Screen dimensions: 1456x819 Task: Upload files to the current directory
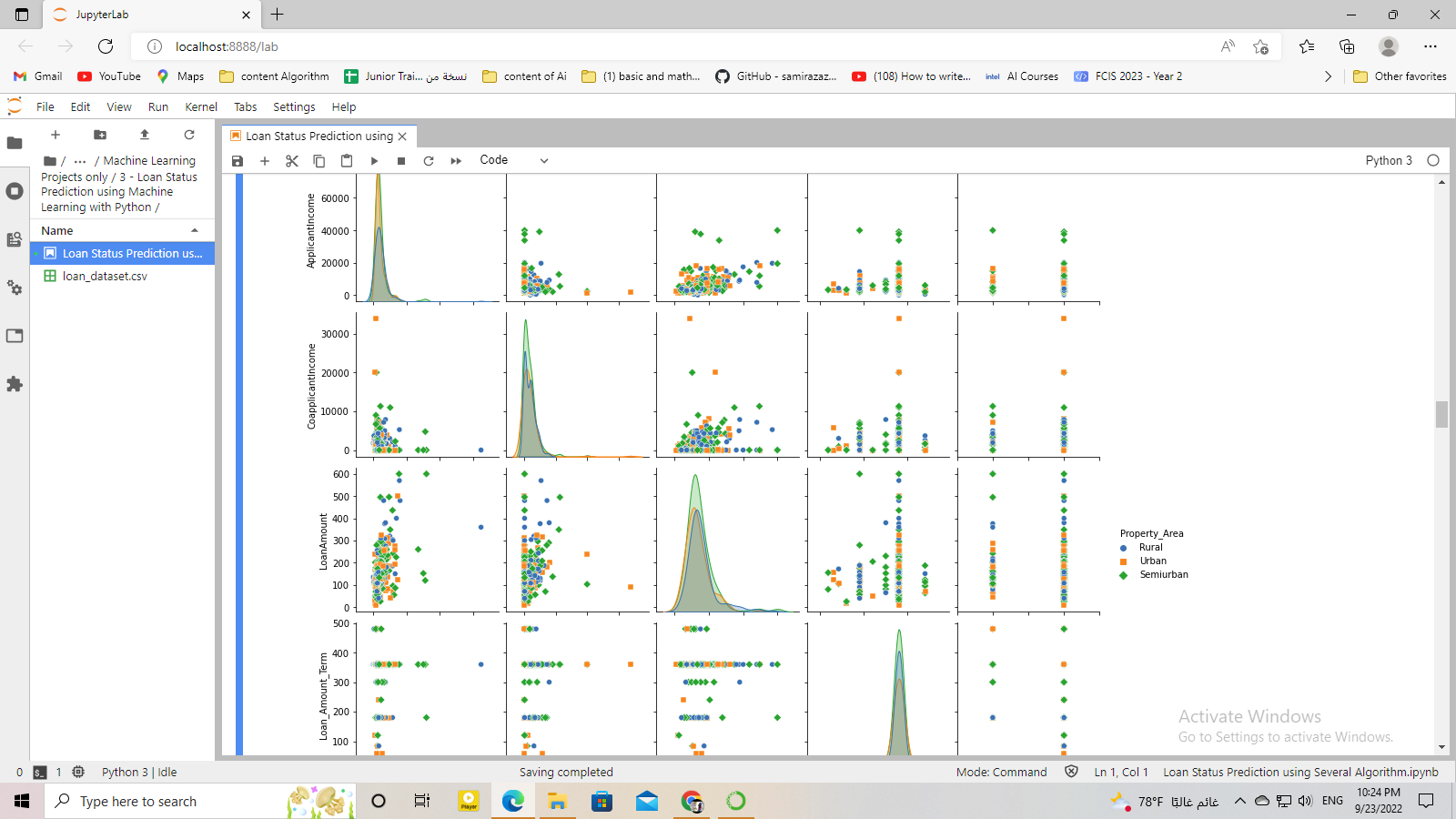point(144,135)
